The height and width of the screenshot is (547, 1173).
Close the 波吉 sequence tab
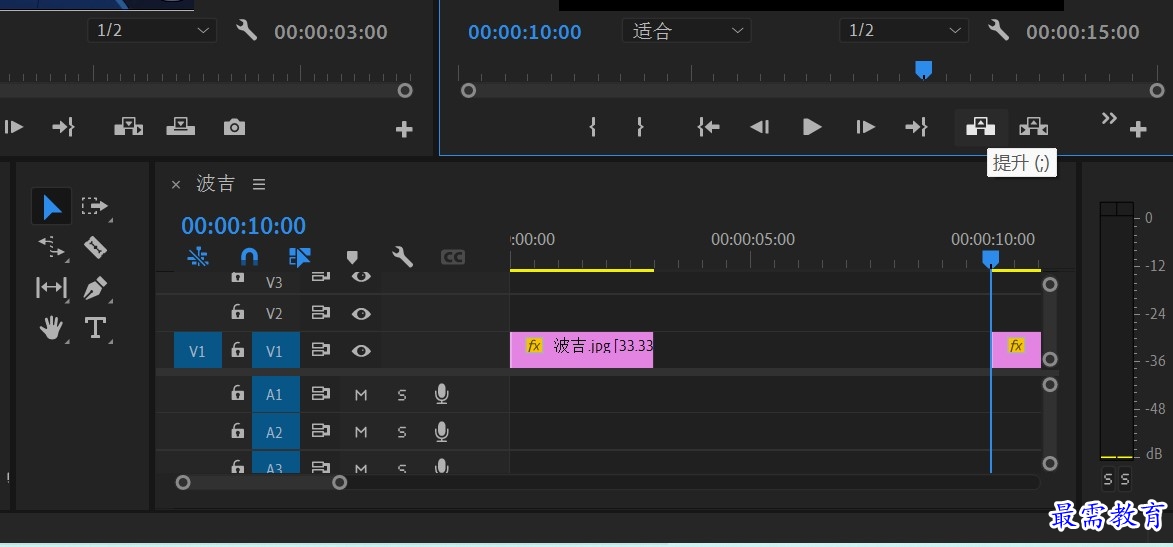click(176, 184)
